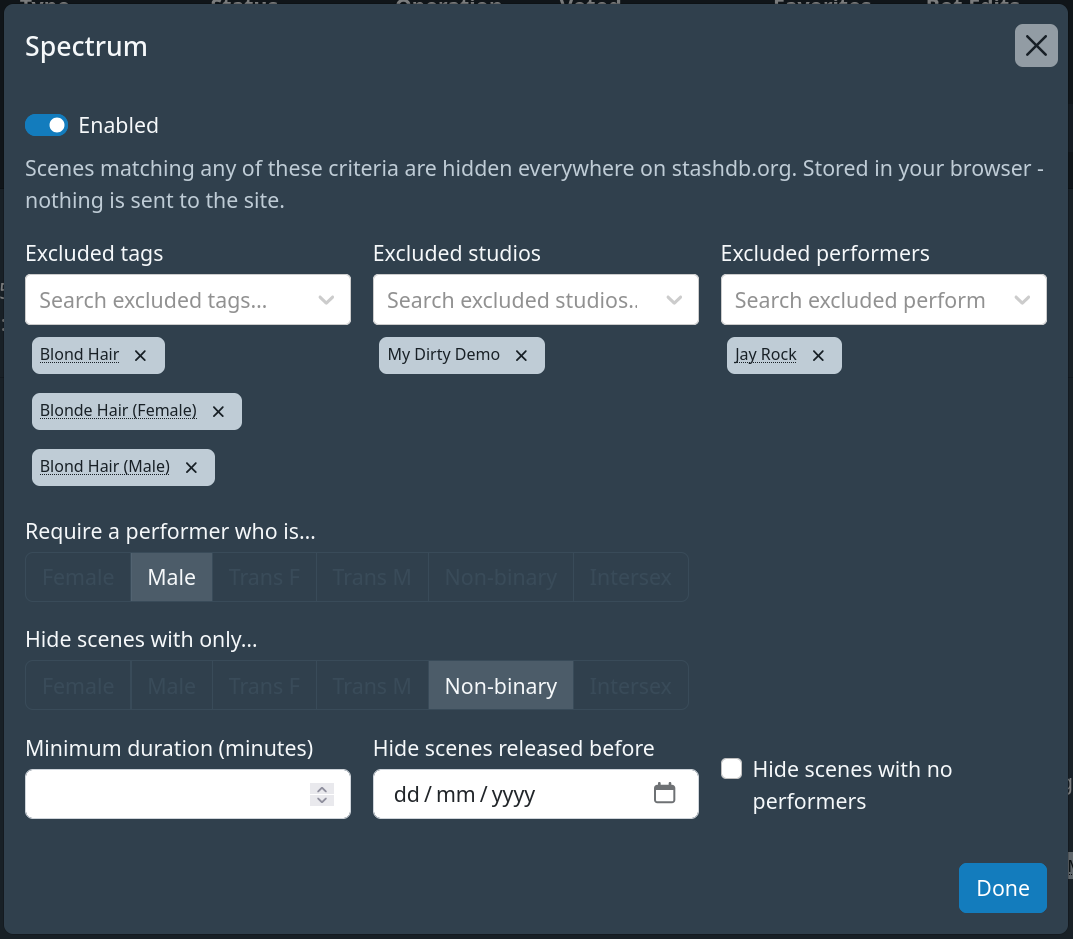
Task: Toggle Male in Require a performer row
Action: (x=172, y=578)
